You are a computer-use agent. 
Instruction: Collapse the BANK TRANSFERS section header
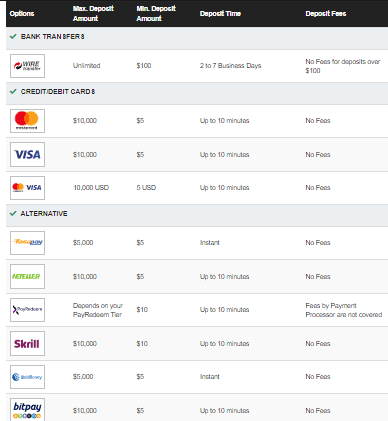pyautogui.click(x=197, y=38)
